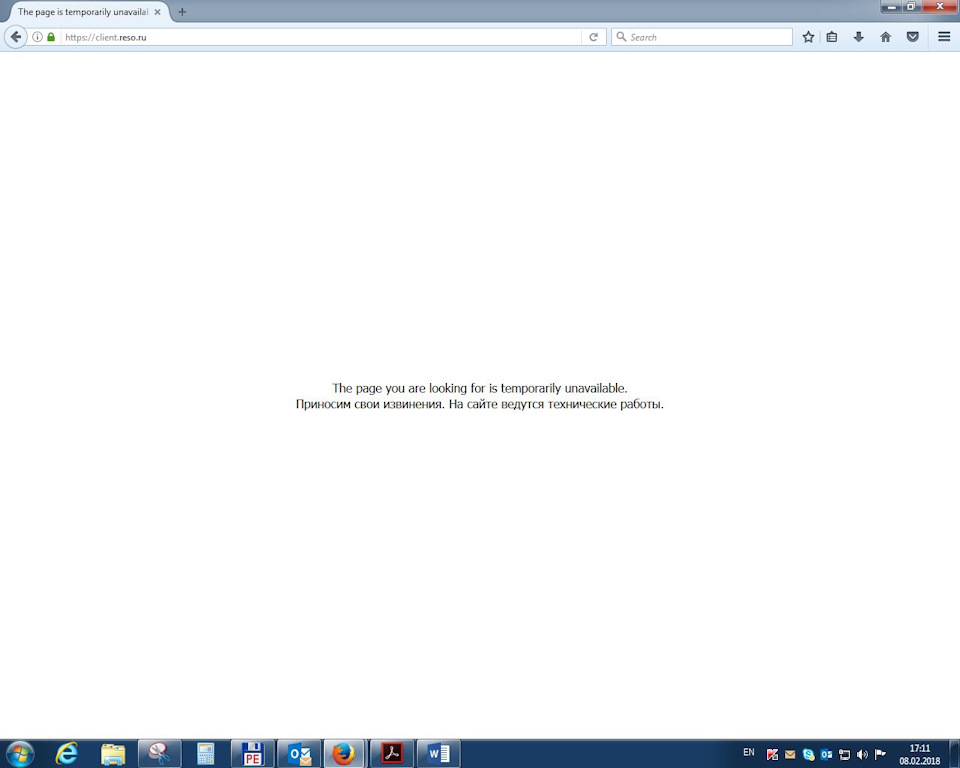Open Skype from the system tray
960x768 pixels.
pos(808,755)
